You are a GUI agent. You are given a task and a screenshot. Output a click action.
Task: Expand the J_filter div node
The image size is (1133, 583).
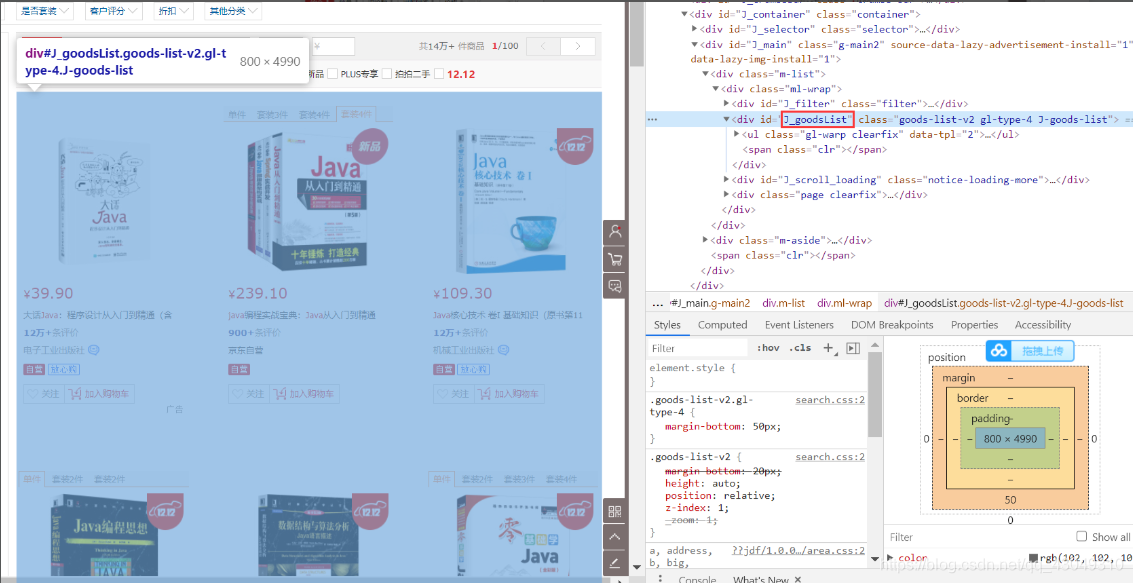726,103
